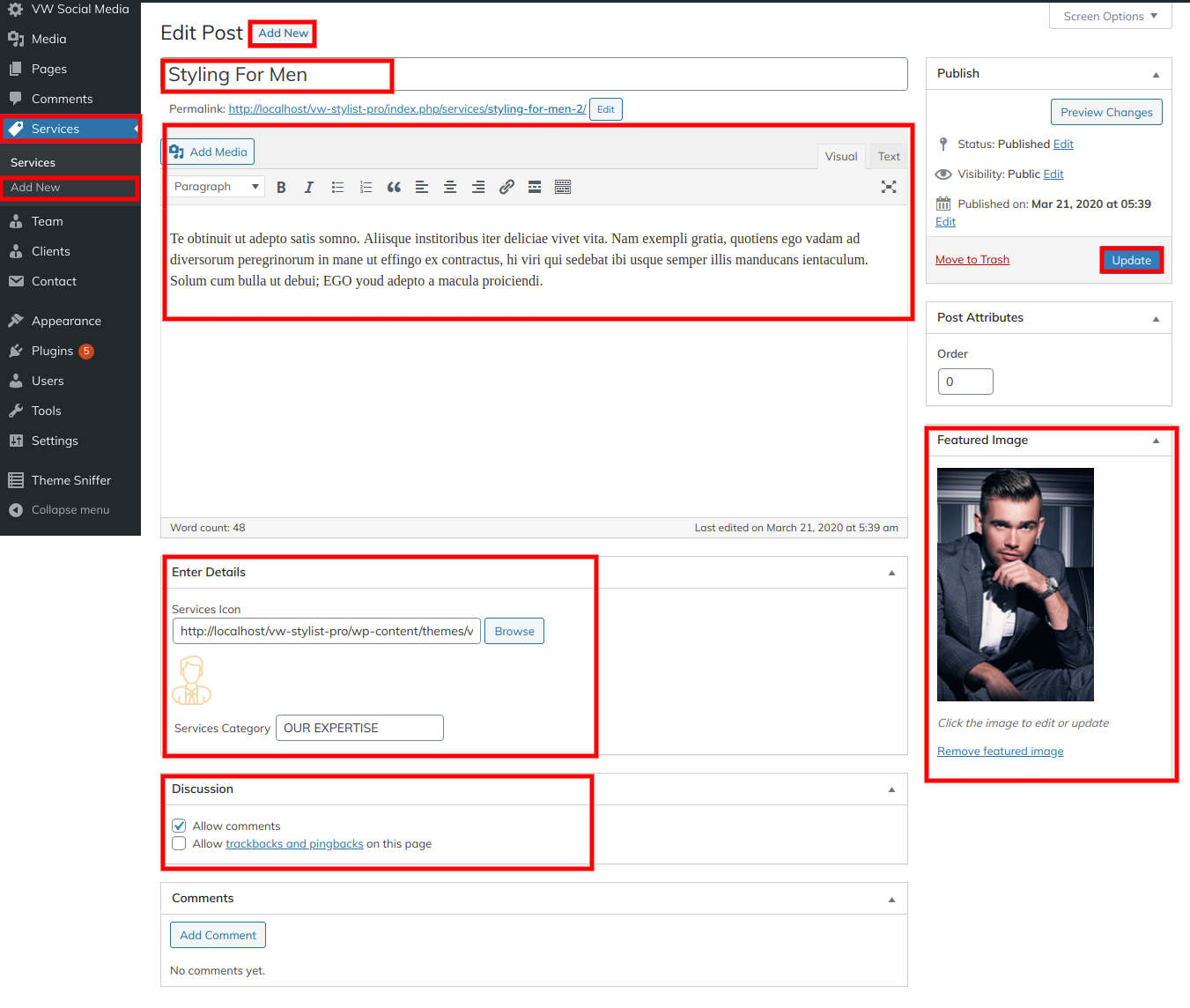Open the Paragraph format dropdown
This screenshot has height=1008, width=1190.
216,187
